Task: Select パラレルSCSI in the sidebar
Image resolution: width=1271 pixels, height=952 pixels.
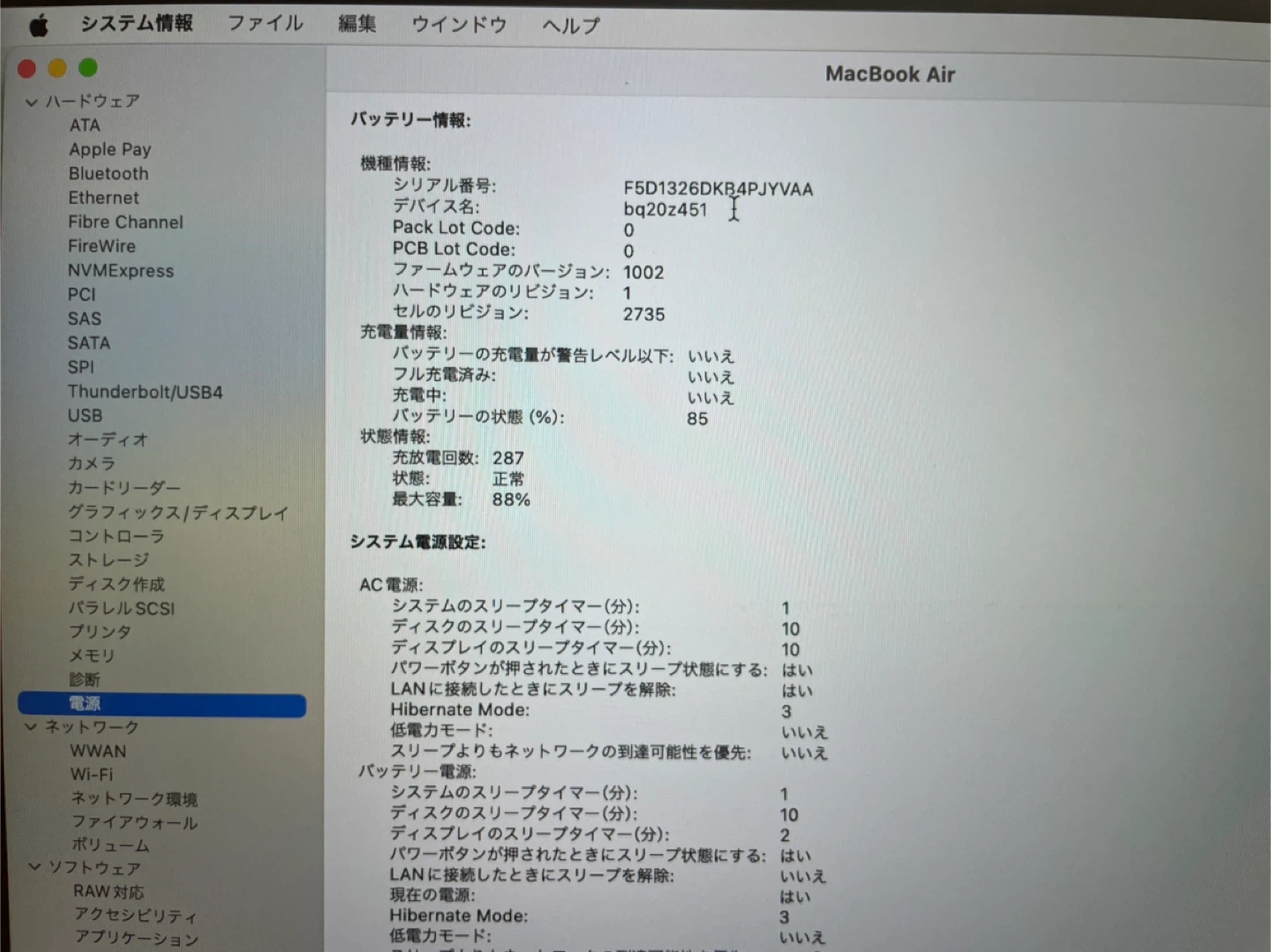Action: click(x=122, y=608)
